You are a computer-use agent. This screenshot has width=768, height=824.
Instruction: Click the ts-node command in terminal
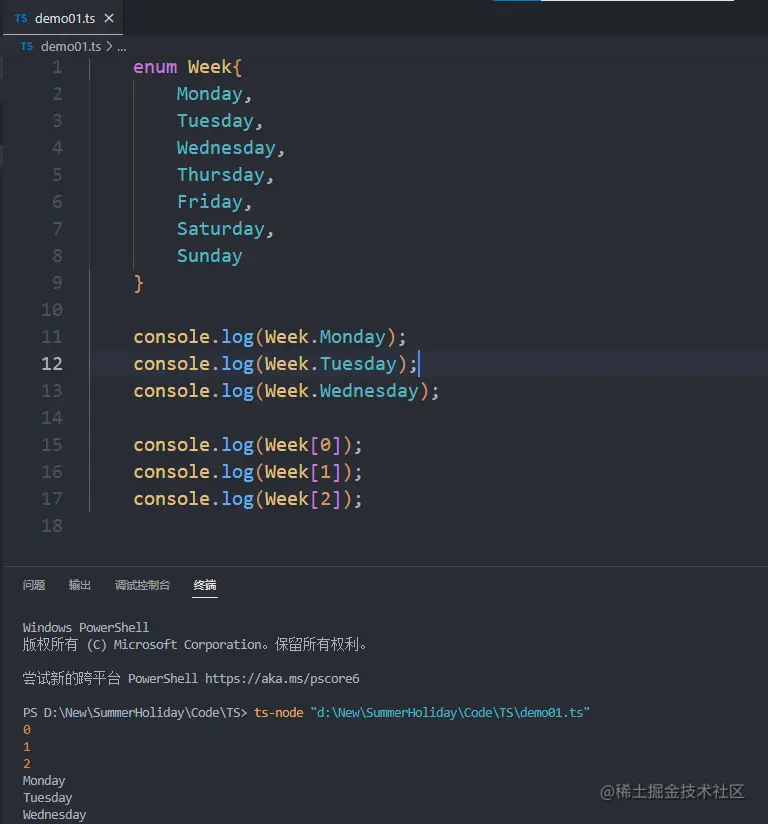pyautogui.click(x=279, y=713)
